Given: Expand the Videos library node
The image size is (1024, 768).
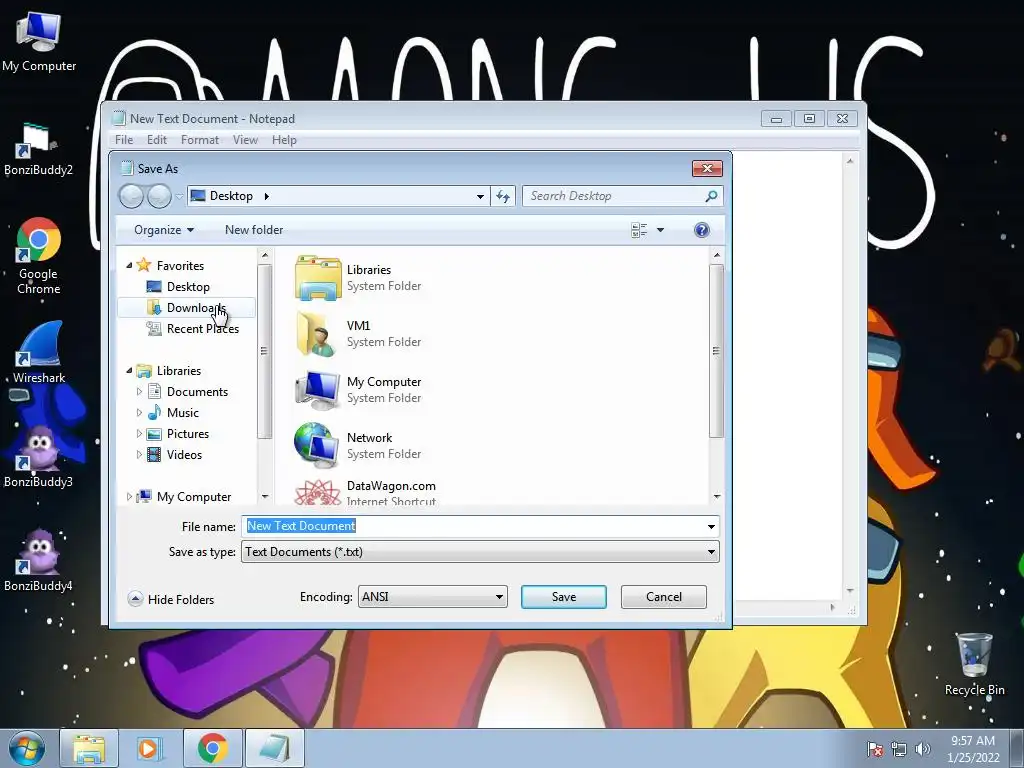Looking at the screenshot, I should pos(139,455).
